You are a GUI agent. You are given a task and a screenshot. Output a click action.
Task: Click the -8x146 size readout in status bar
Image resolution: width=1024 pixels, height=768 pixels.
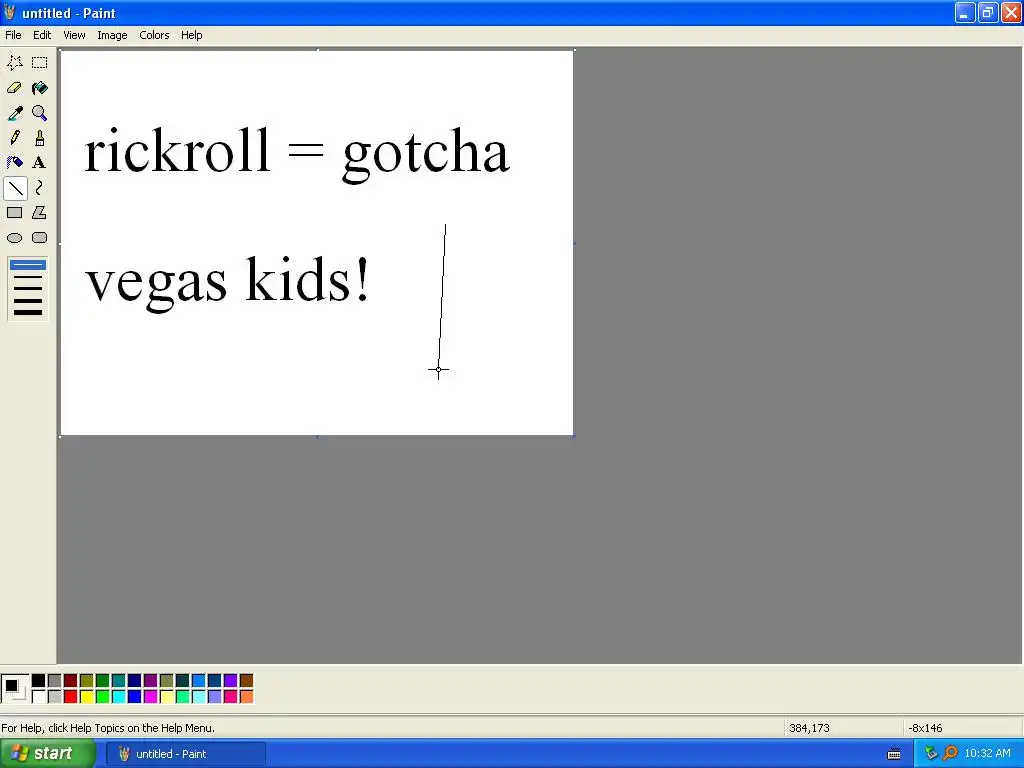[925, 728]
